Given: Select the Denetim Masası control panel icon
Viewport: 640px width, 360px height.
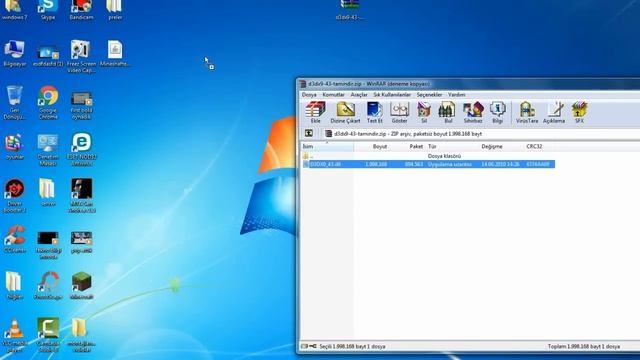Looking at the screenshot, I should pyautogui.click(x=48, y=149).
